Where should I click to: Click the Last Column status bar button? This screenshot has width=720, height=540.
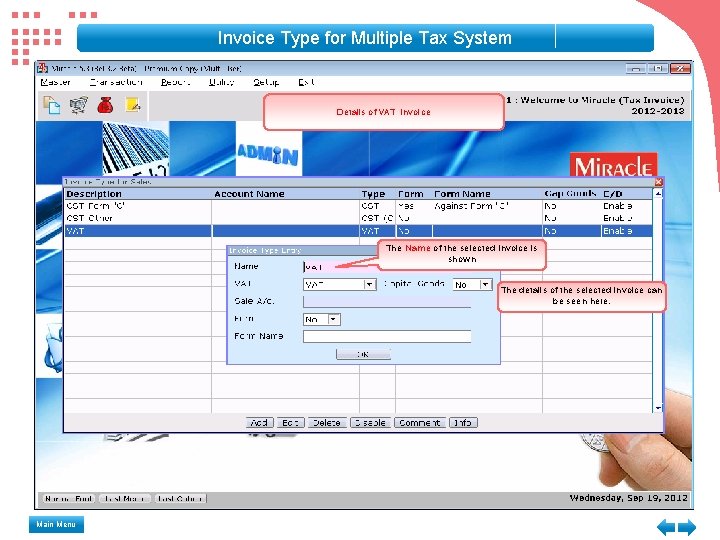(180, 499)
